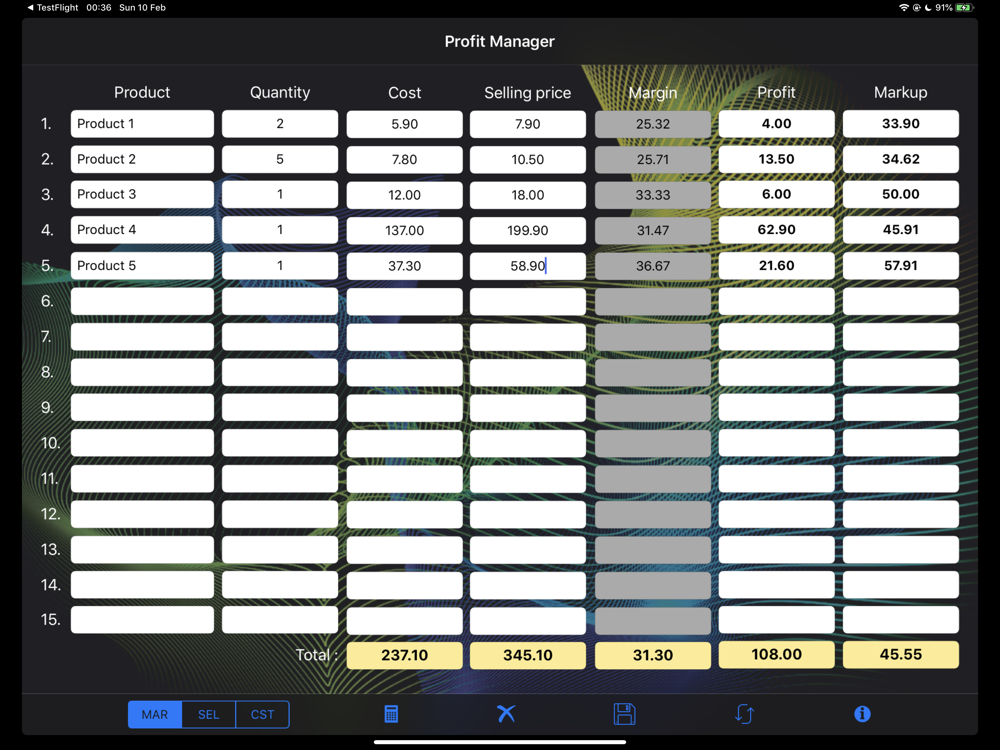Tap the Markup field showing 45.91
1000x750 pixels.
pos(900,230)
